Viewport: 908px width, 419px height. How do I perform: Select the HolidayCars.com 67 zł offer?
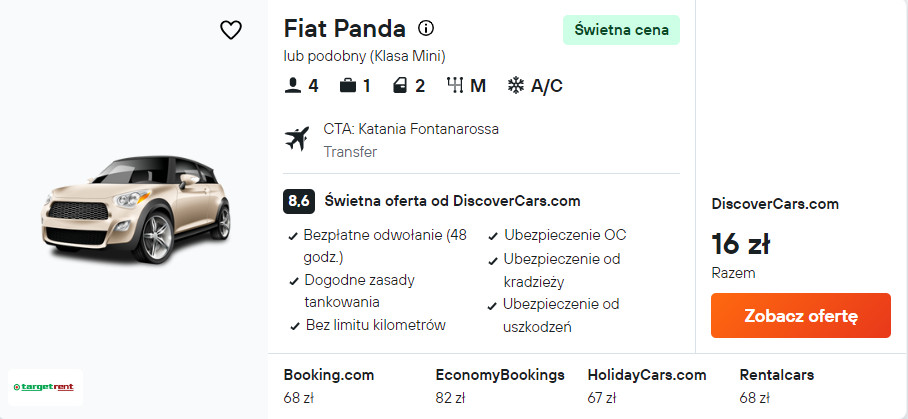point(647,385)
